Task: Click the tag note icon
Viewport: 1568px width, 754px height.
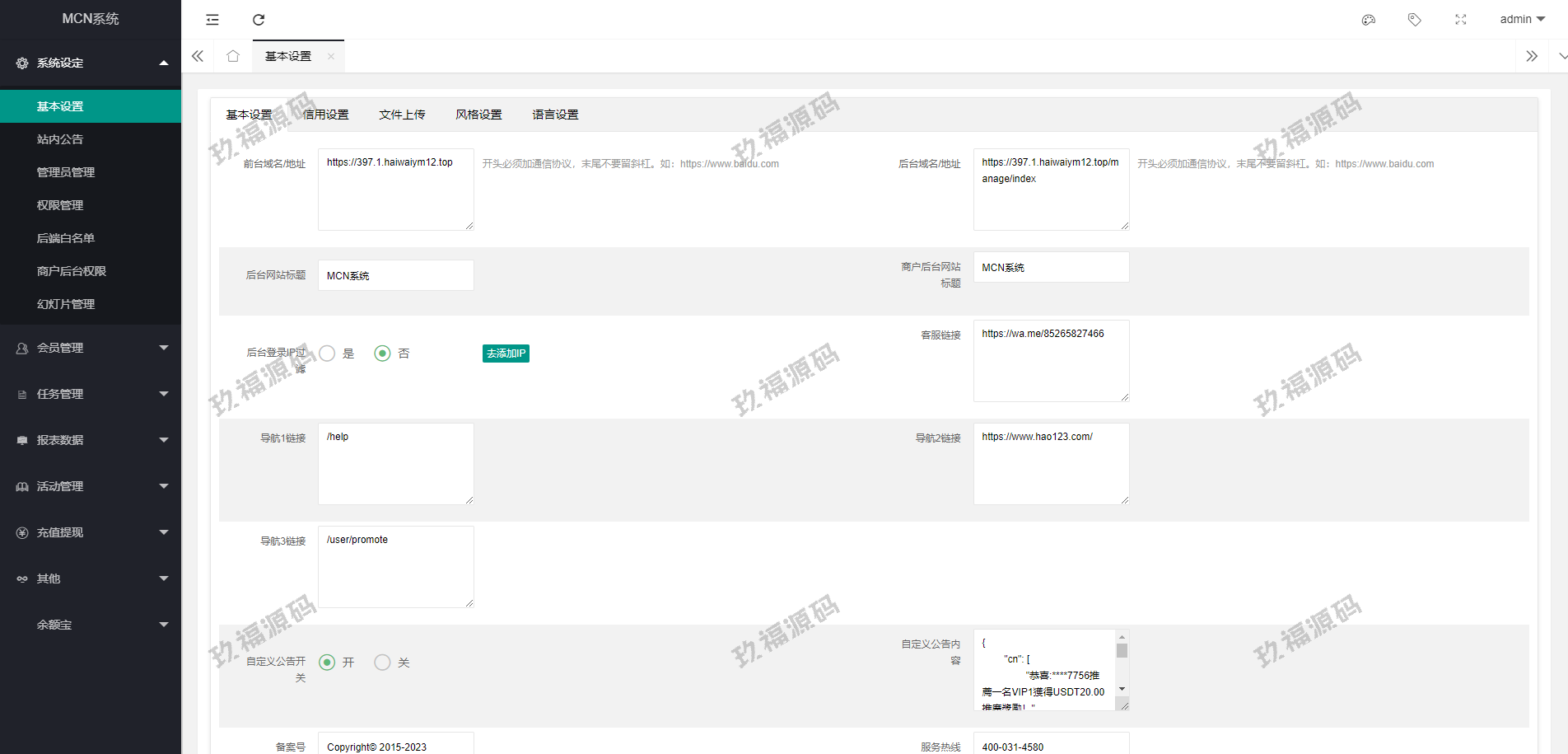Action: 1415,20
